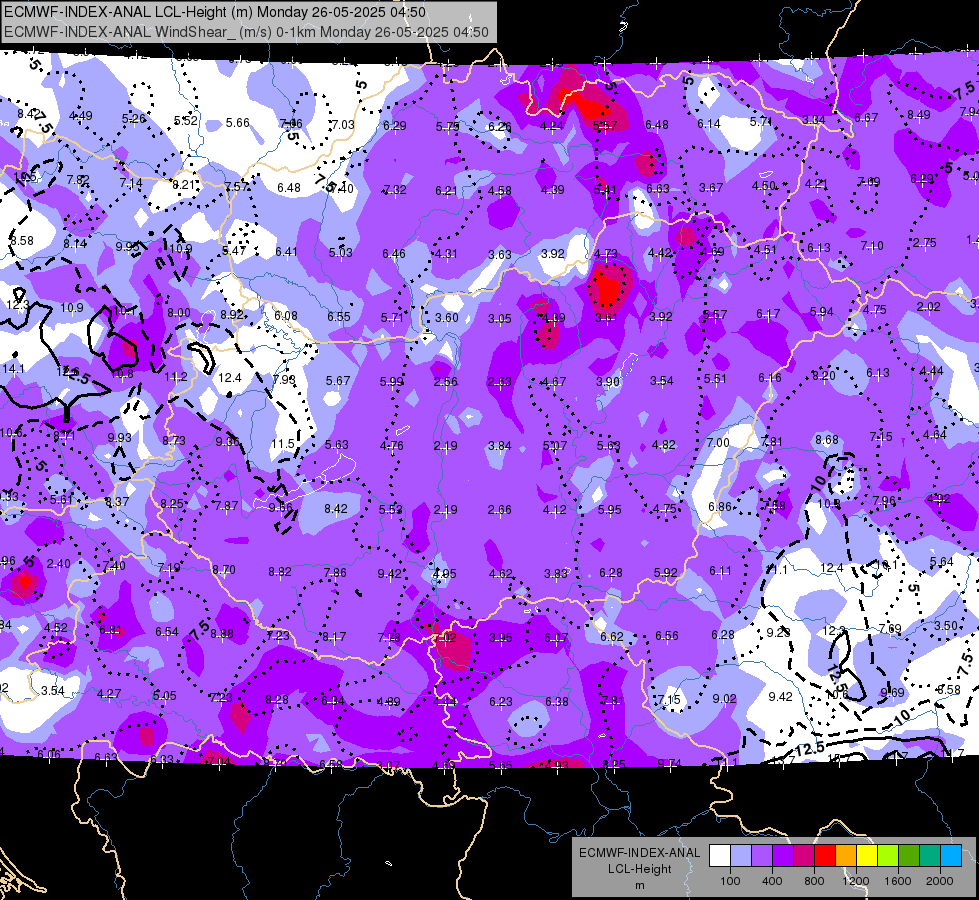Select the lime-green legend swatch left of 1600

(x=888, y=855)
